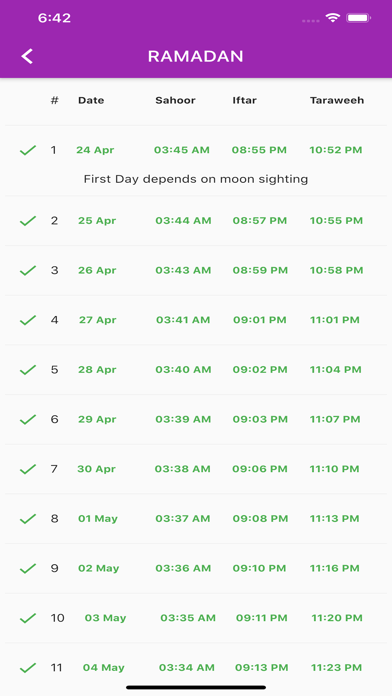Select Taraweeh time 11:01 PM
This screenshot has width=392, height=696.
(x=335, y=320)
